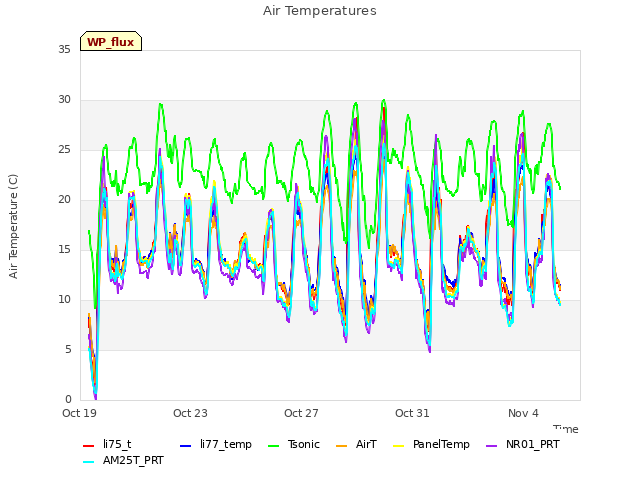
Task: Click the Nov 4 x-axis tick label
Action: tap(523, 413)
